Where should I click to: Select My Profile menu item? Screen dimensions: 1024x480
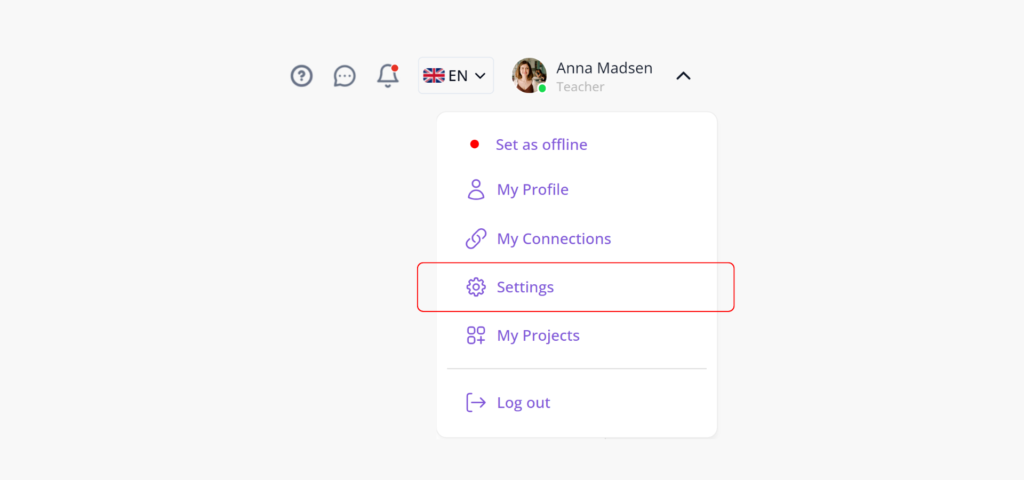[532, 190]
